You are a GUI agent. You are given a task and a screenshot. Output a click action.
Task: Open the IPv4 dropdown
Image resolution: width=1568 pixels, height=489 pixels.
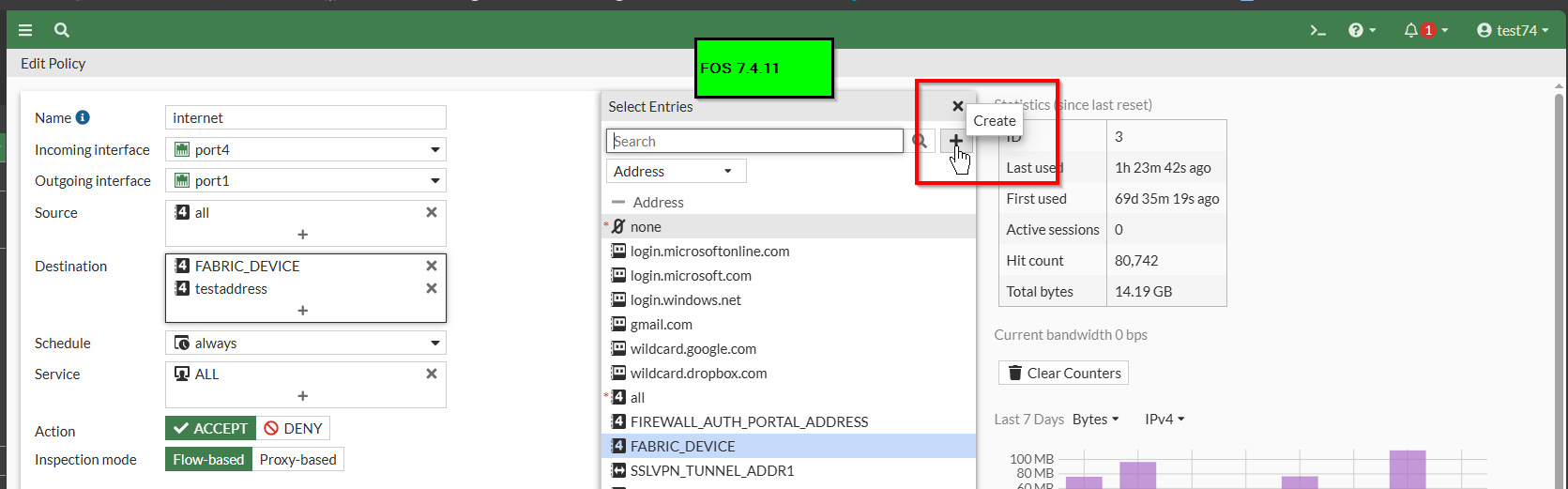(1165, 419)
